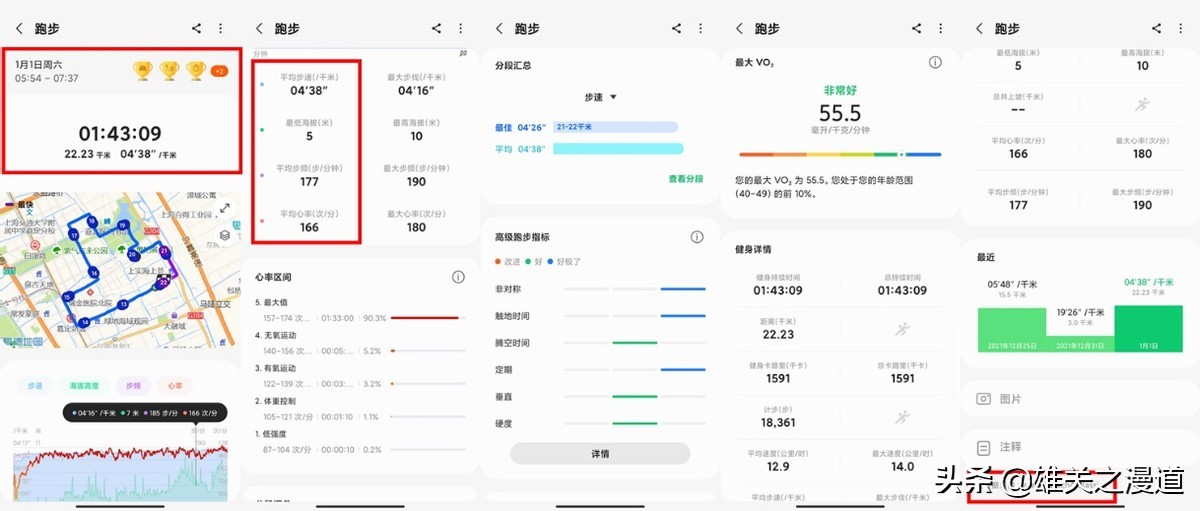Go back from the map summary screen

click(19, 29)
